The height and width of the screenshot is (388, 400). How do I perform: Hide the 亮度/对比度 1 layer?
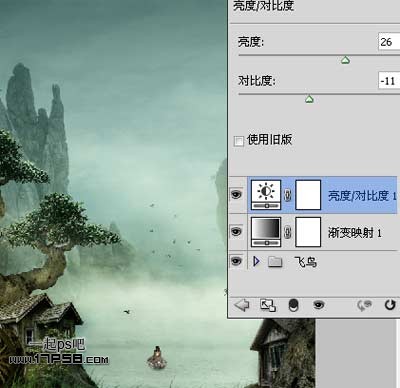pos(236,194)
